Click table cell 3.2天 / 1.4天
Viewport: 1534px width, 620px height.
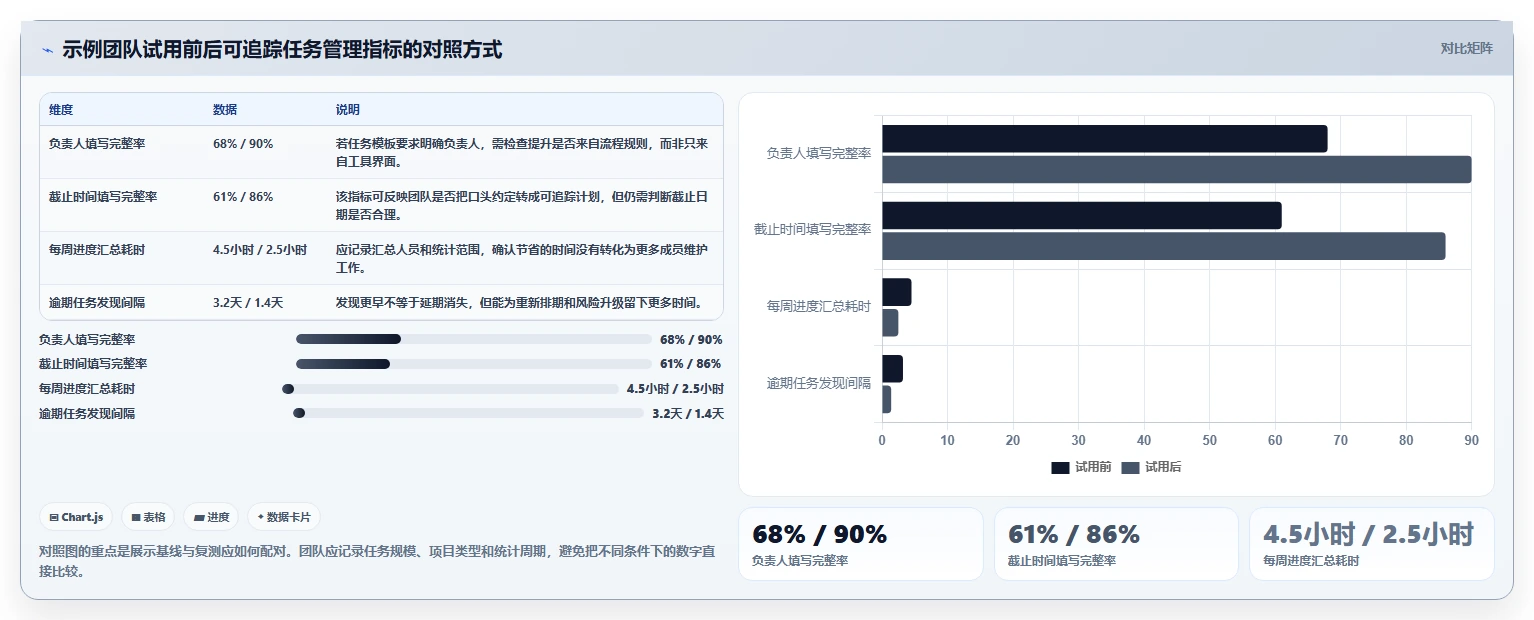click(x=248, y=303)
